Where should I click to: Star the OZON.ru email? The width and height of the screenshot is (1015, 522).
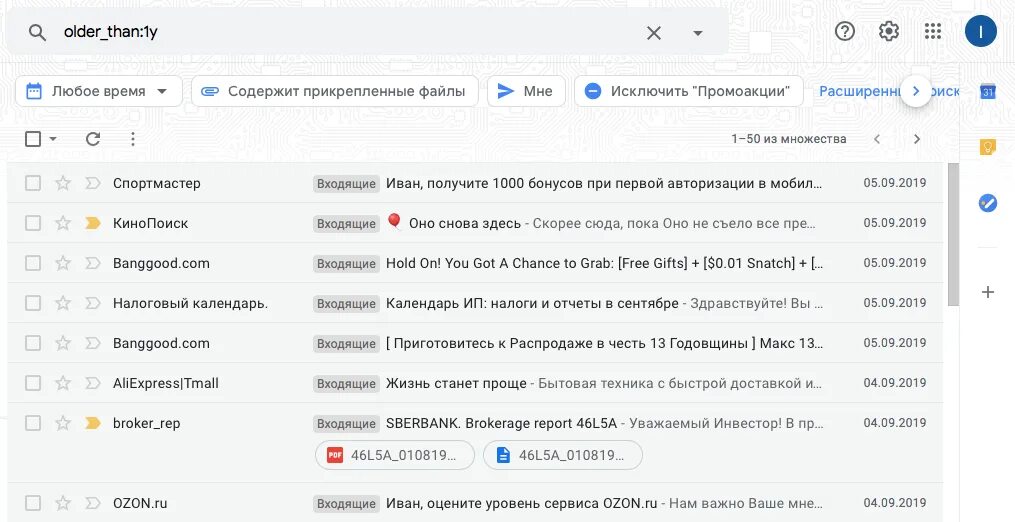[x=63, y=503]
